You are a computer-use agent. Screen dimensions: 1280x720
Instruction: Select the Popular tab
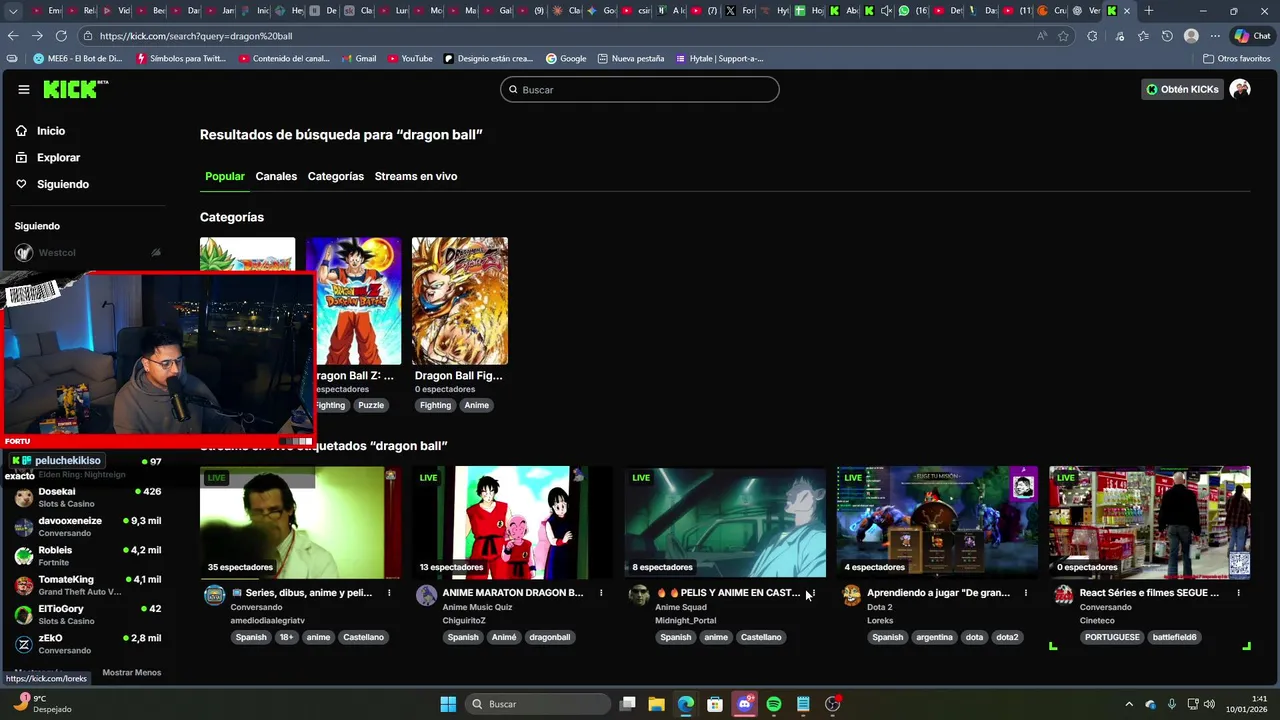pyautogui.click(x=225, y=176)
